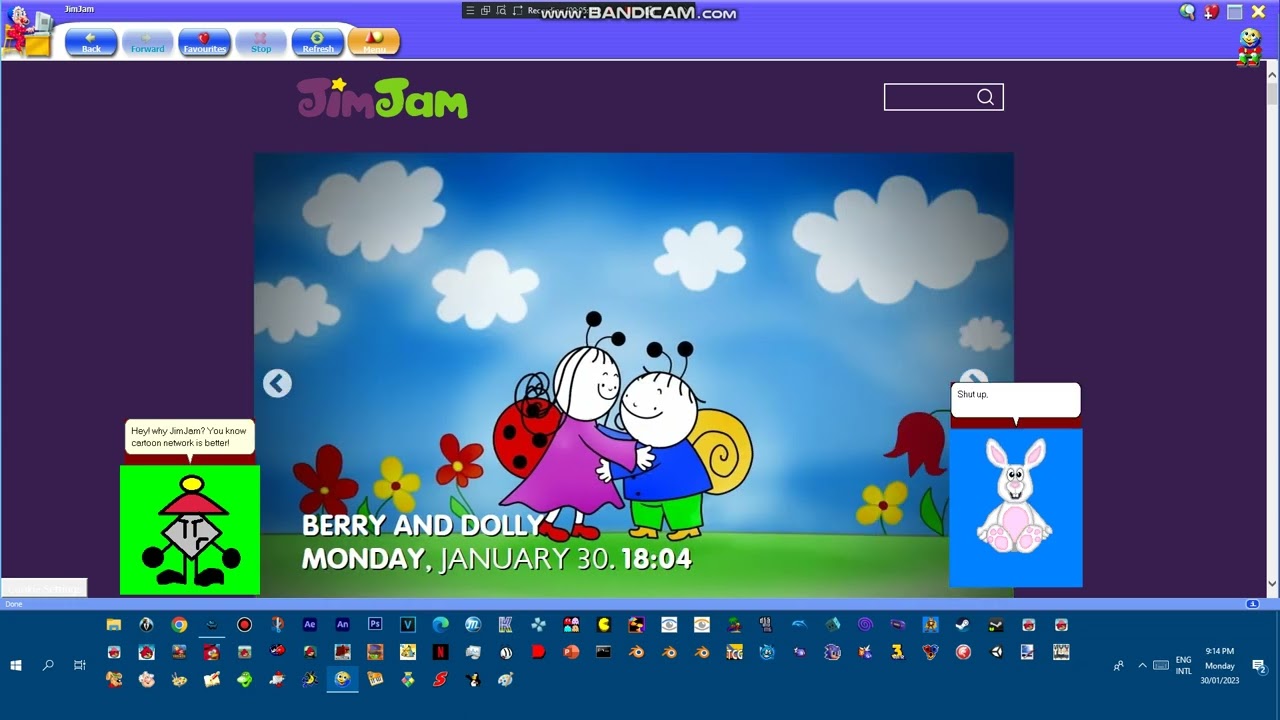Open the touch keyboard tray icon
This screenshot has height=720, width=1280.
click(1161, 665)
